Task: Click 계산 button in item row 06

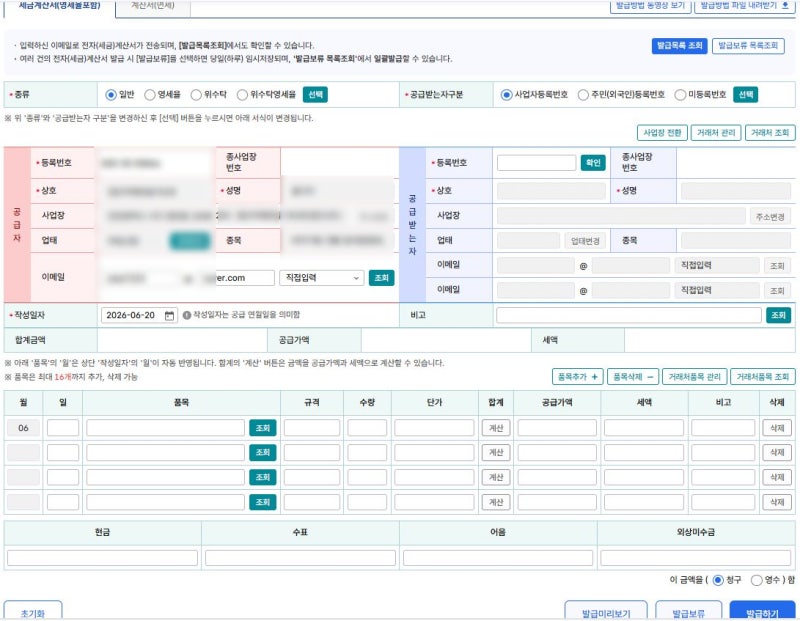Action: [496, 428]
